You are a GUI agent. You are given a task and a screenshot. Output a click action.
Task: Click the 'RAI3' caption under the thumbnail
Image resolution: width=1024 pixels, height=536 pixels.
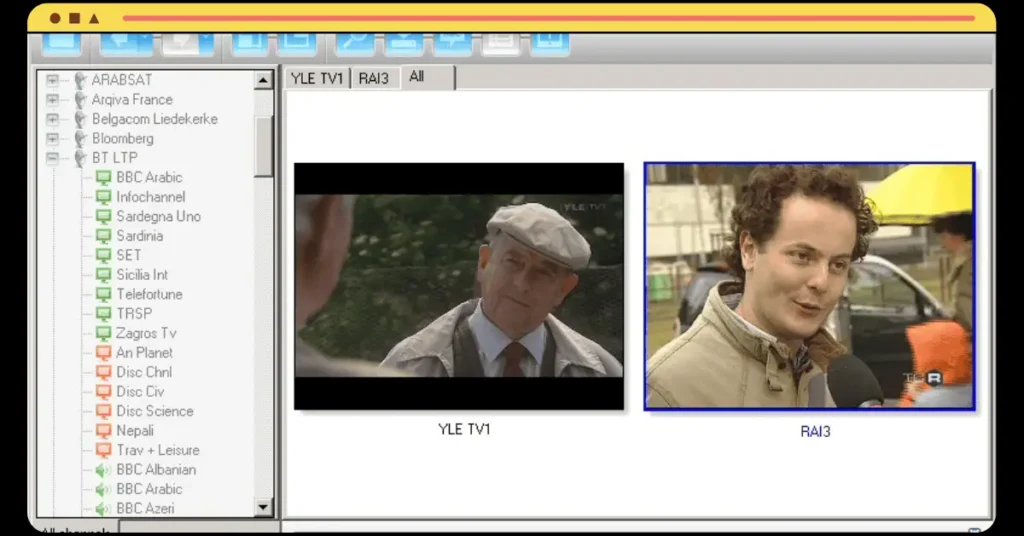click(x=815, y=432)
